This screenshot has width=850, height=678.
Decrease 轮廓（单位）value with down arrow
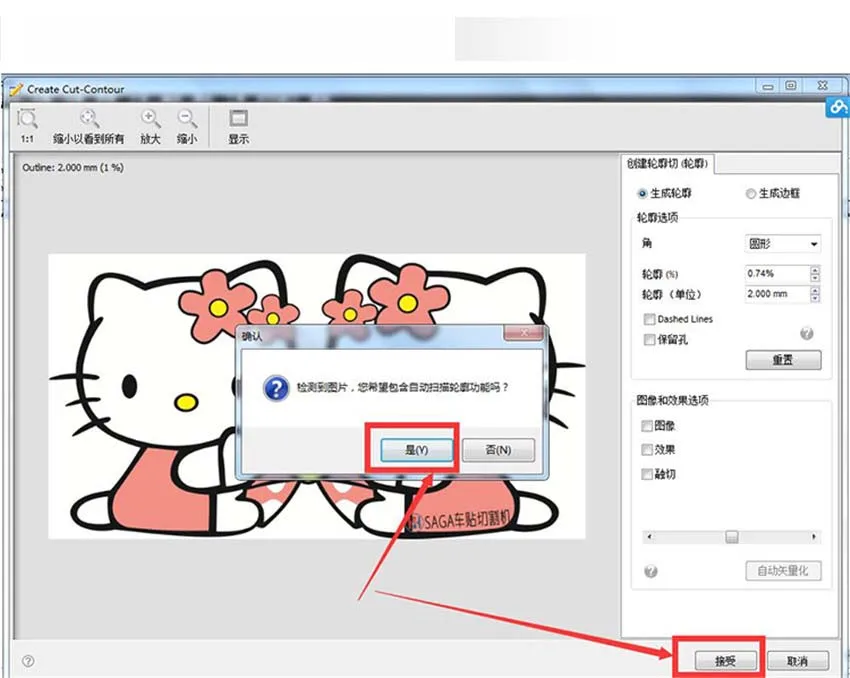(815, 298)
